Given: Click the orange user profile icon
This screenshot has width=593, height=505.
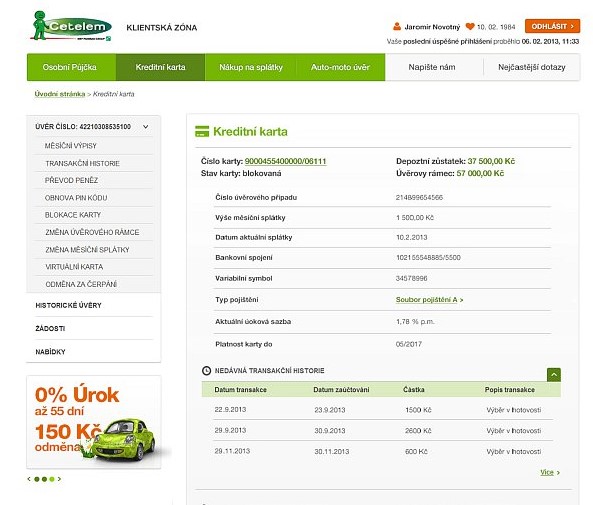Looking at the screenshot, I should (397, 26).
